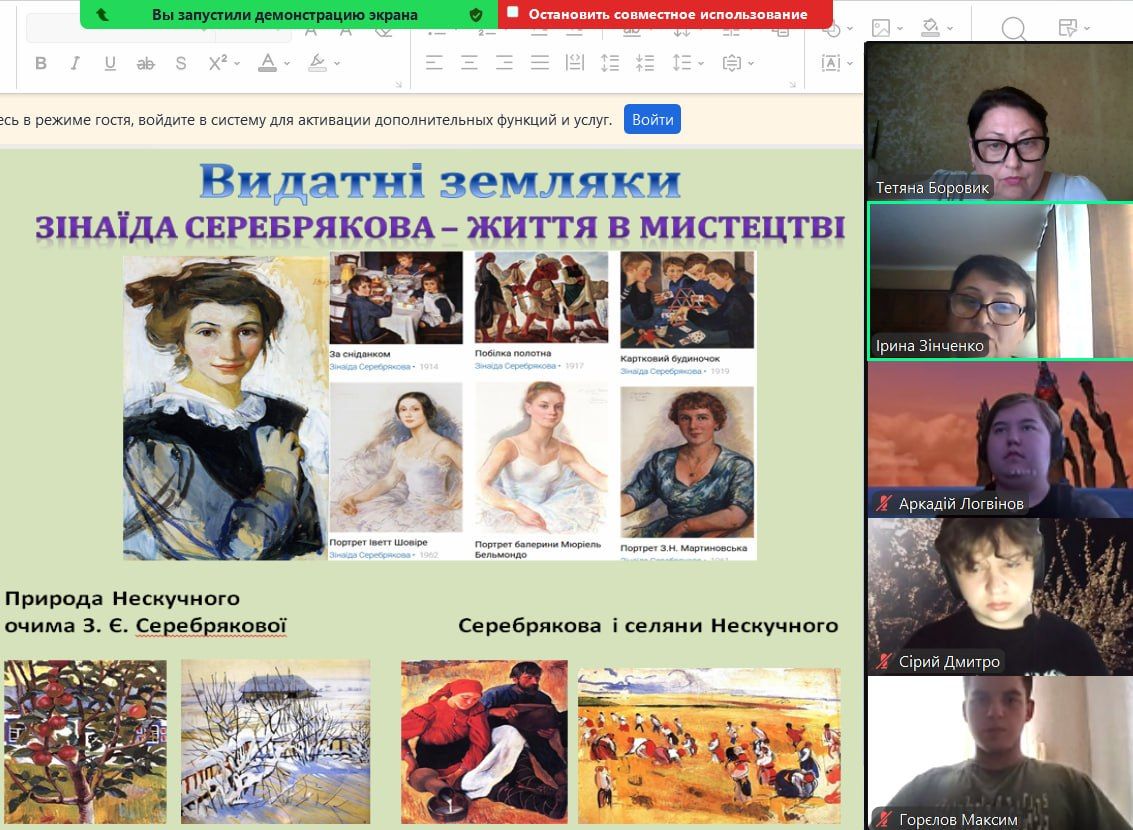Open select objects dropdown arrow
This screenshot has width=1133, height=830.
click(1087, 28)
